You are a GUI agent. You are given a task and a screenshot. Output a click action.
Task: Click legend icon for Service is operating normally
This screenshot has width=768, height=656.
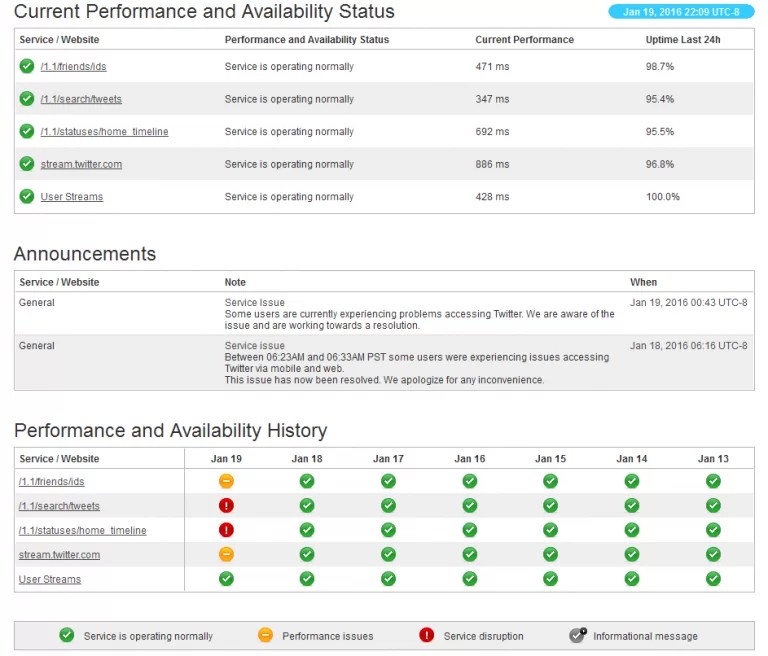coord(67,635)
